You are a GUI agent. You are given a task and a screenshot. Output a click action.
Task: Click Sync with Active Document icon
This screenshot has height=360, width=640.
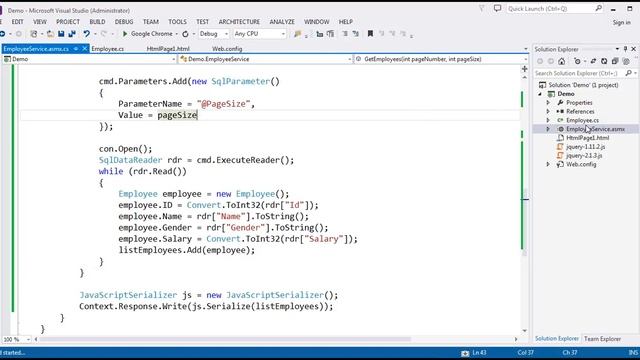tap(593, 61)
